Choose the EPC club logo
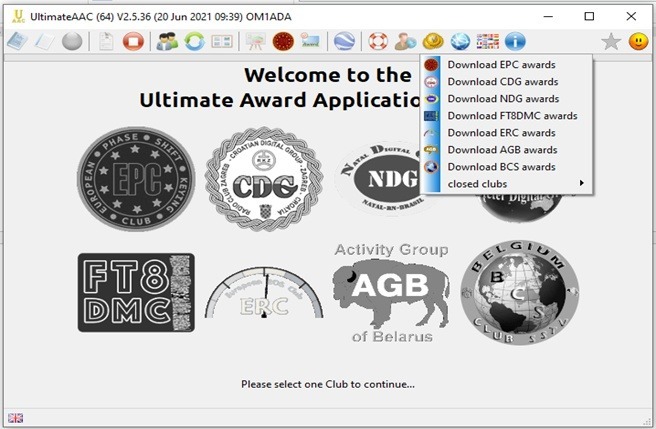The height and width of the screenshot is (429, 656). click(x=136, y=179)
